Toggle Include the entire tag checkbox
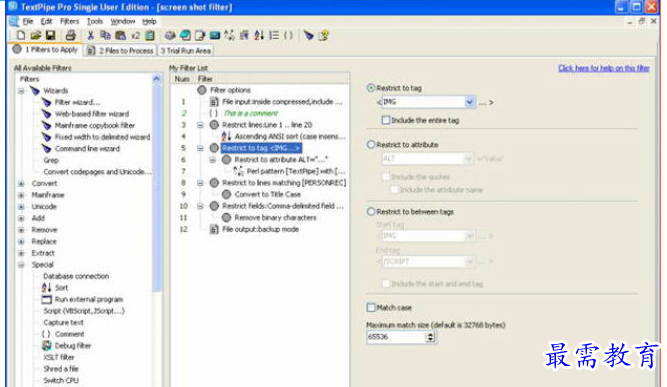This screenshot has width=667, height=387. pos(386,120)
